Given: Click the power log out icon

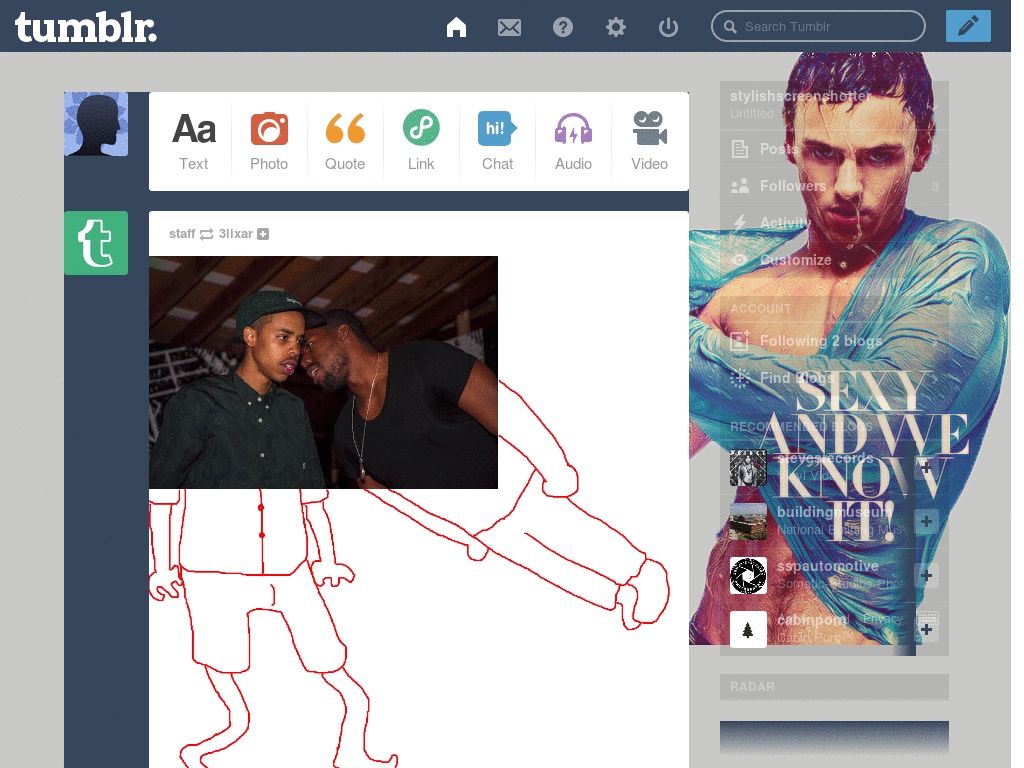Looking at the screenshot, I should pyautogui.click(x=669, y=27).
